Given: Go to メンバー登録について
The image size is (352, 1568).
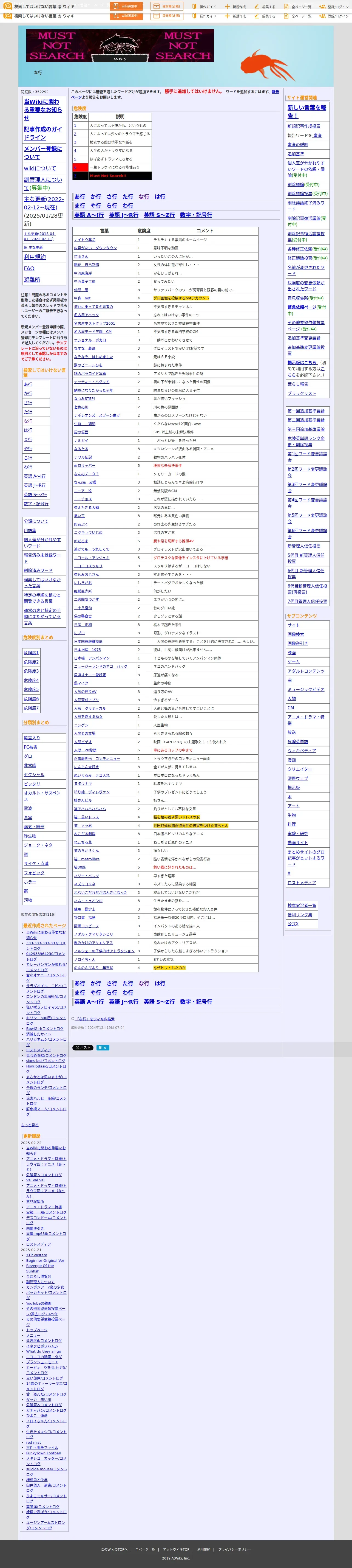Looking at the screenshot, I should click(x=43, y=153).
